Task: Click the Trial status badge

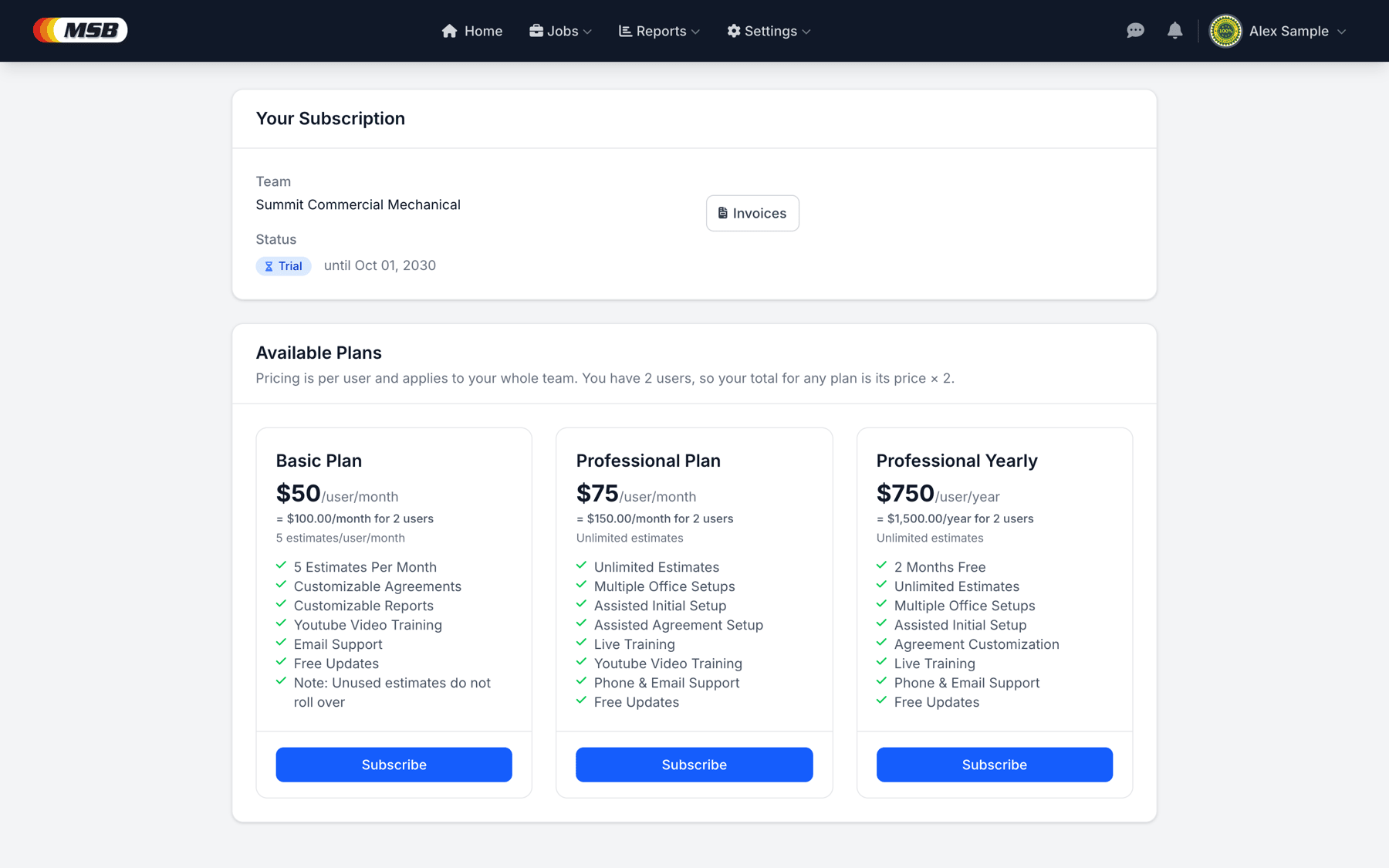Action: point(283,266)
